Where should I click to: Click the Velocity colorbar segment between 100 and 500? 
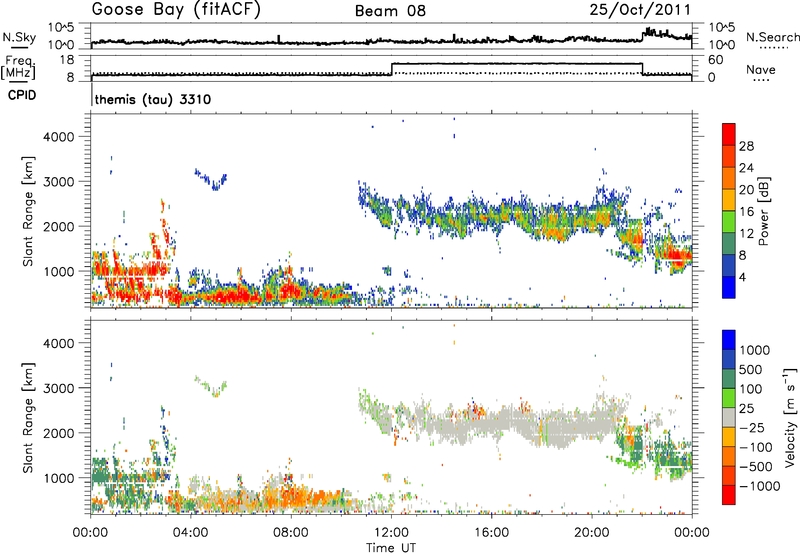pos(729,379)
